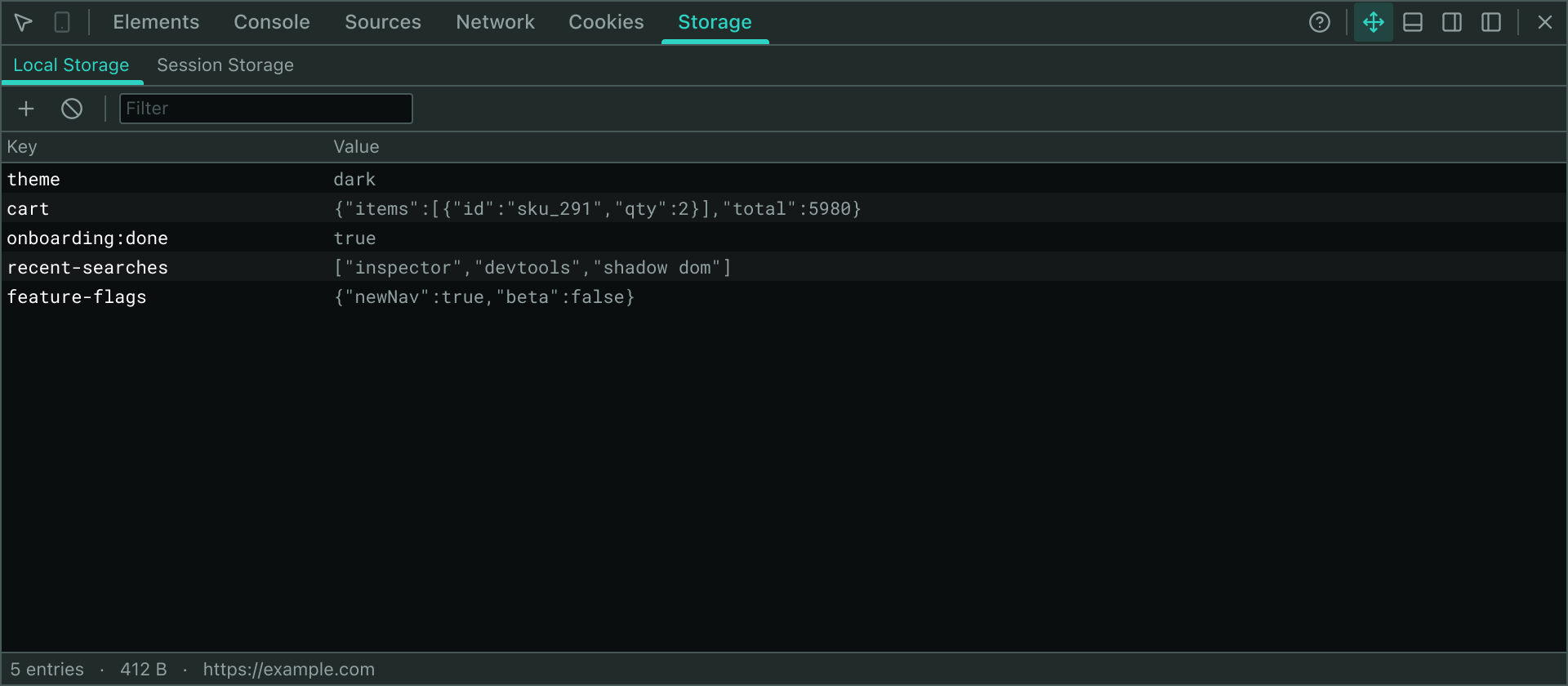Go to the Sources tab
The height and width of the screenshot is (686, 1568).
pos(383,22)
